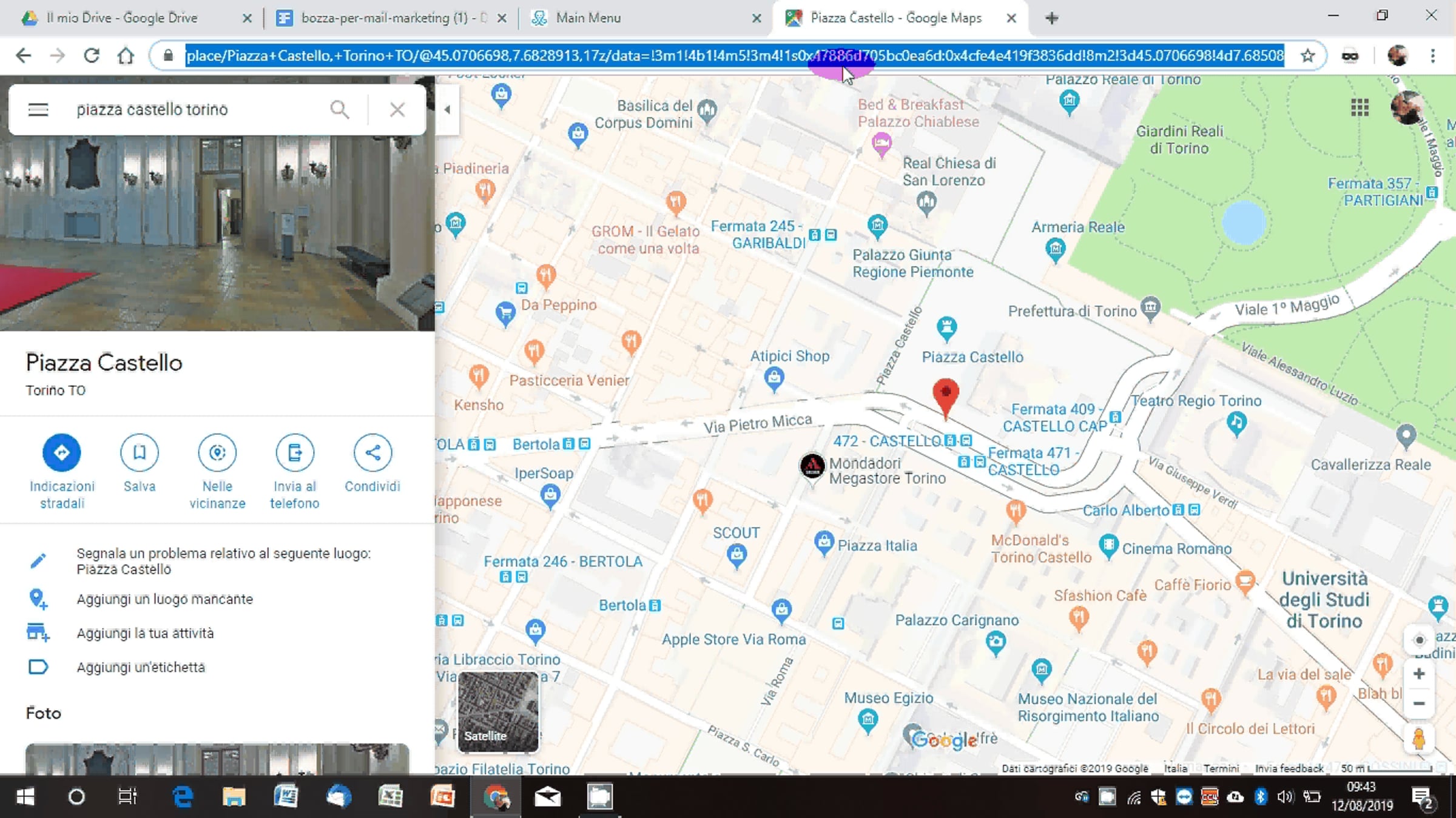Screen dimensions: 1456x818
Task: Select the Prefettura di Torino marker
Action: 1150,308
